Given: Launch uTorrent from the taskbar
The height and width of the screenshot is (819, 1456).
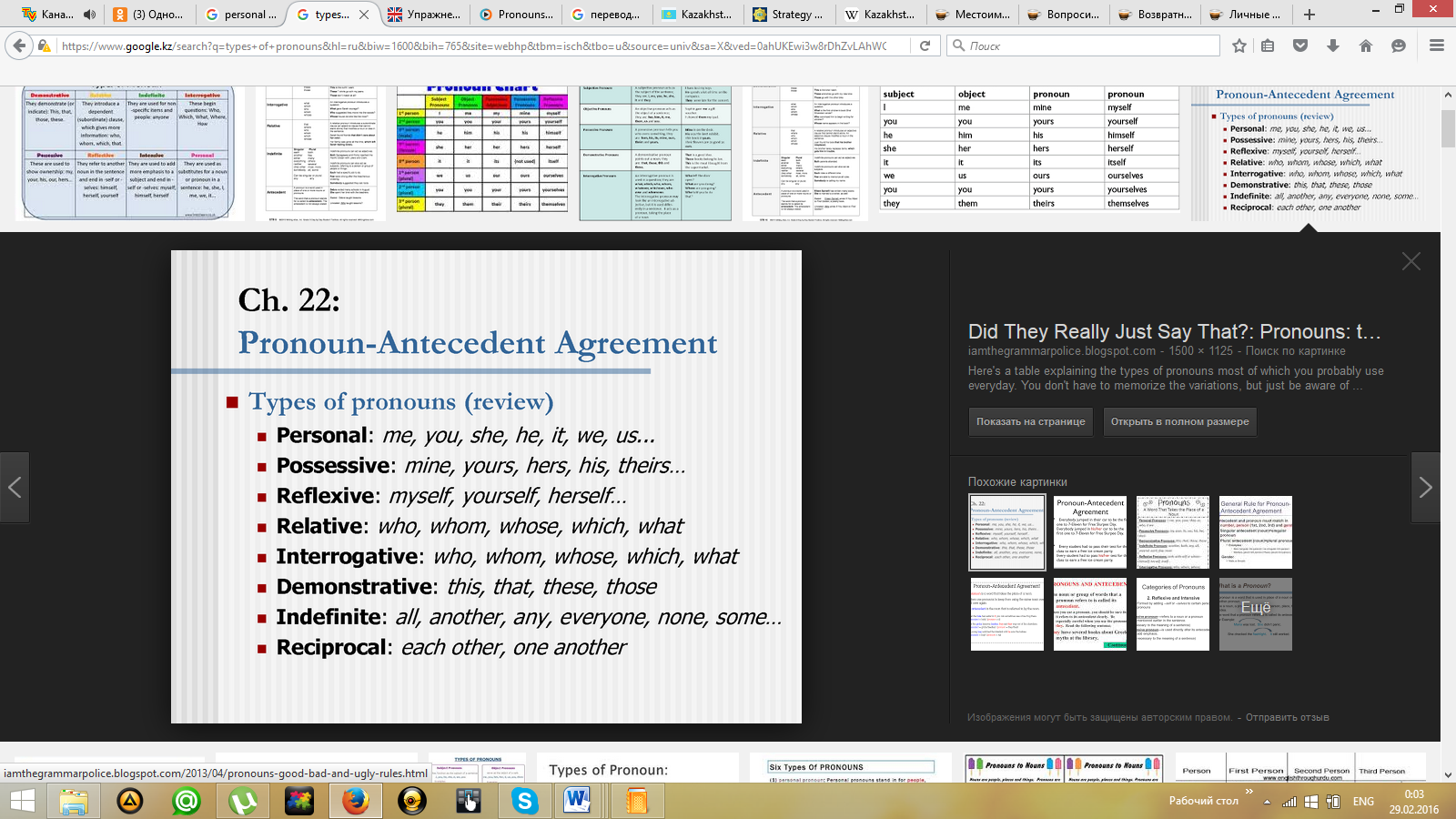Looking at the screenshot, I should pyautogui.click(x=243, y=801).
